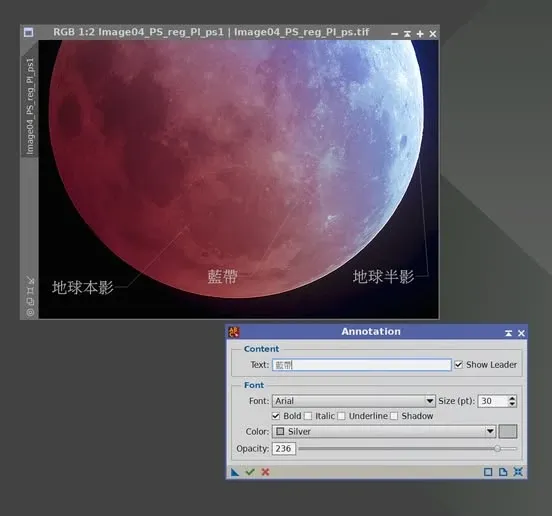Execute annotation with the green checkmark
The width and height of the screenshot is (552, 516).
(x=250, y=472)
